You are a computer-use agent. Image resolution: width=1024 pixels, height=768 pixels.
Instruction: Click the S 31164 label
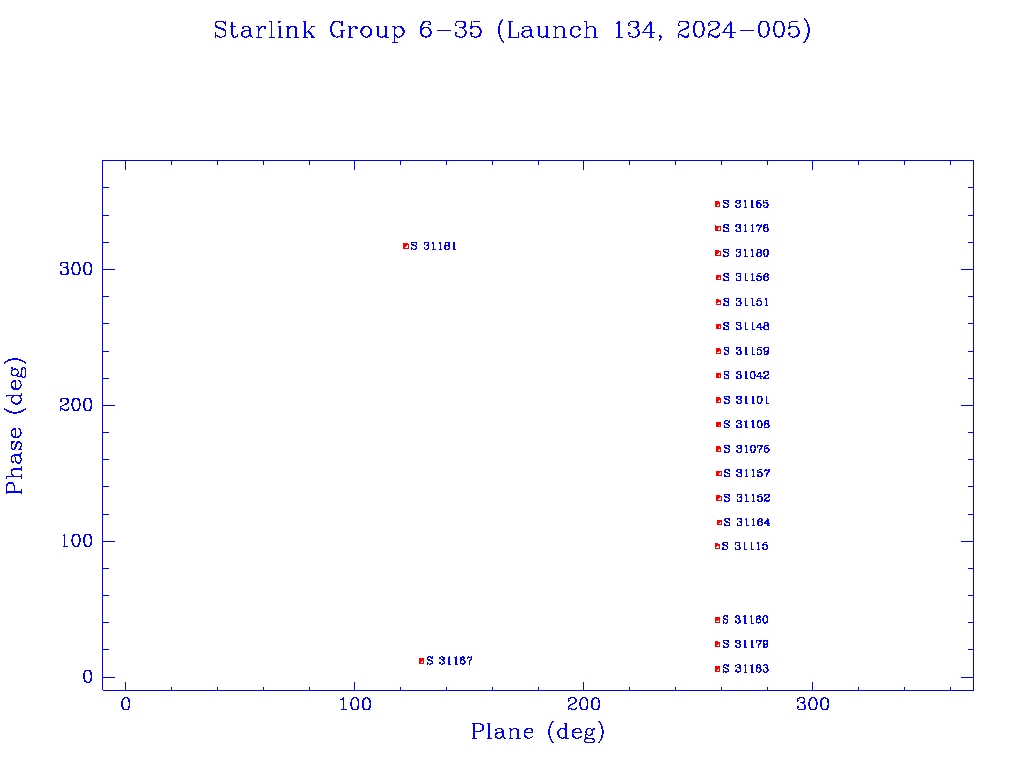point(746,523)
